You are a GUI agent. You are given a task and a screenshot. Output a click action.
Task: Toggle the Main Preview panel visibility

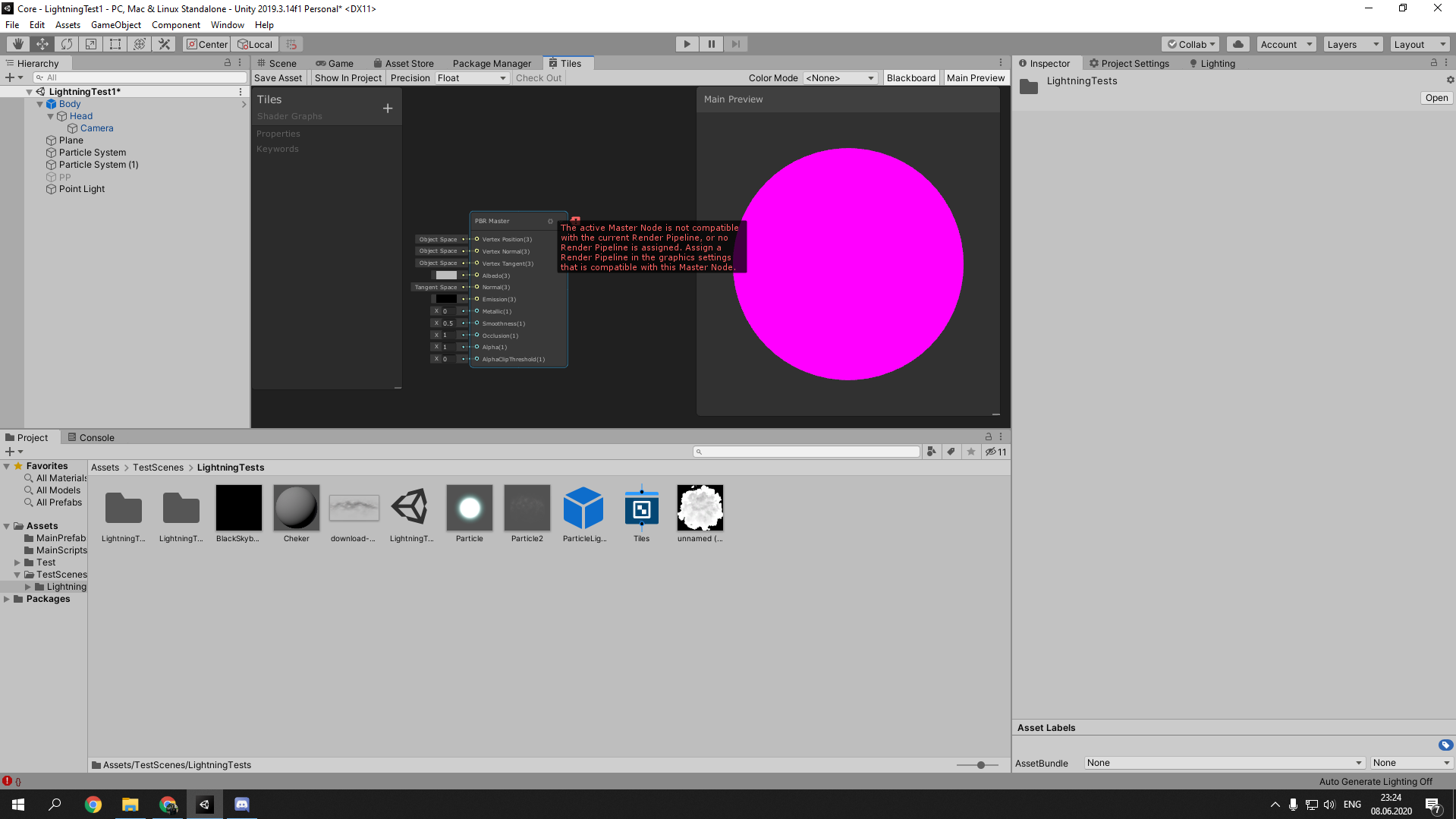point(976,78)
